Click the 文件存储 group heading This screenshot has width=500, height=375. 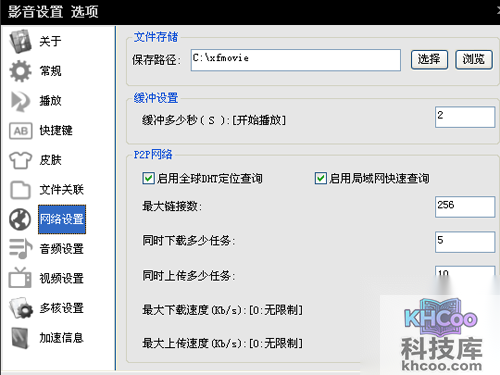156,37
